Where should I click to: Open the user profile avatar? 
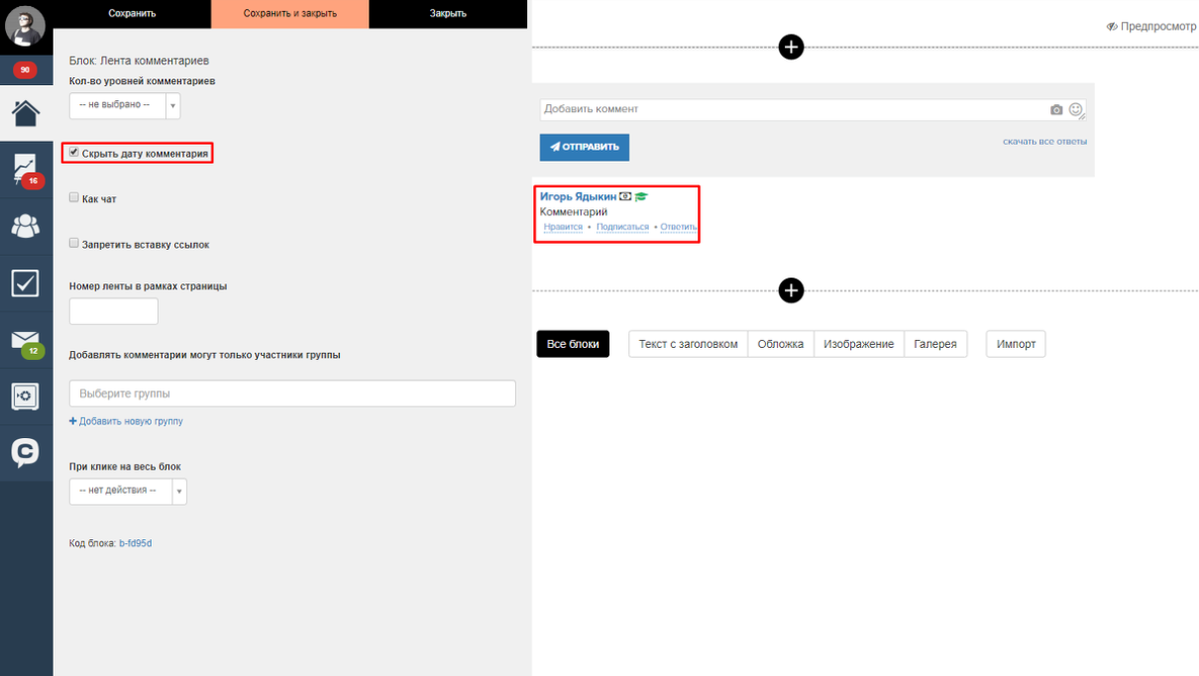tap(25, 25)
